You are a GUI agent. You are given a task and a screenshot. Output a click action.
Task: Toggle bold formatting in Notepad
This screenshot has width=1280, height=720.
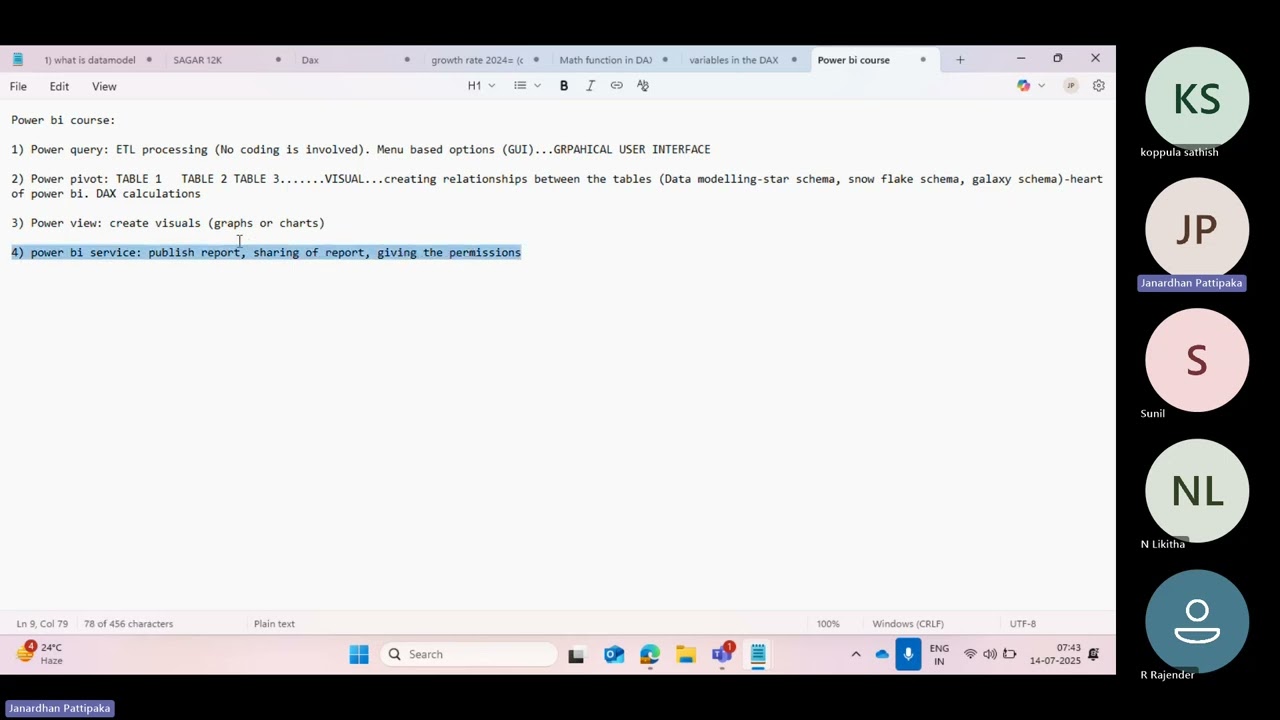tap(564, 86)
